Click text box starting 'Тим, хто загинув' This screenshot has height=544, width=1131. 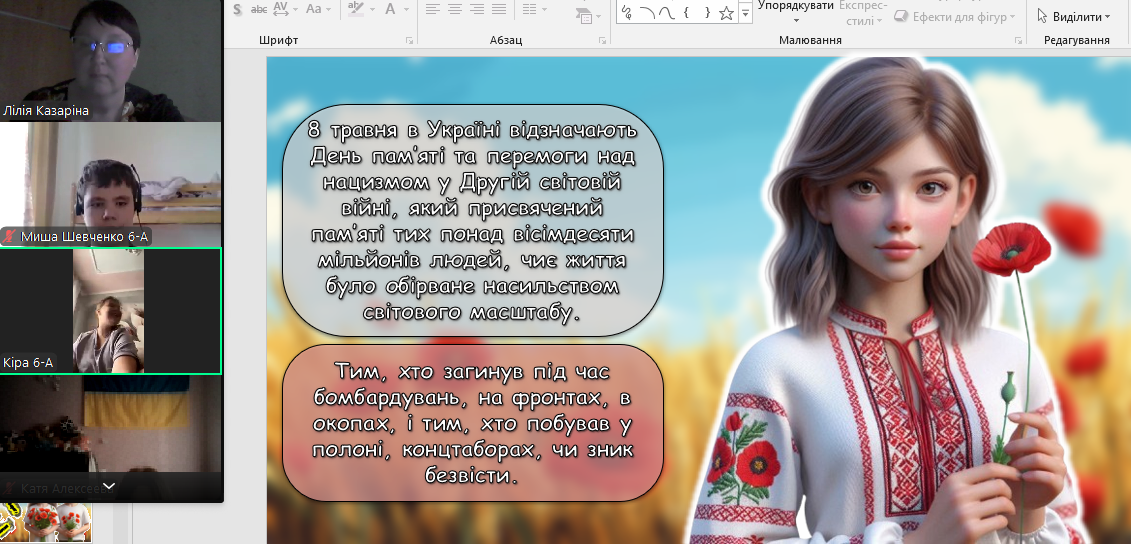472,423
